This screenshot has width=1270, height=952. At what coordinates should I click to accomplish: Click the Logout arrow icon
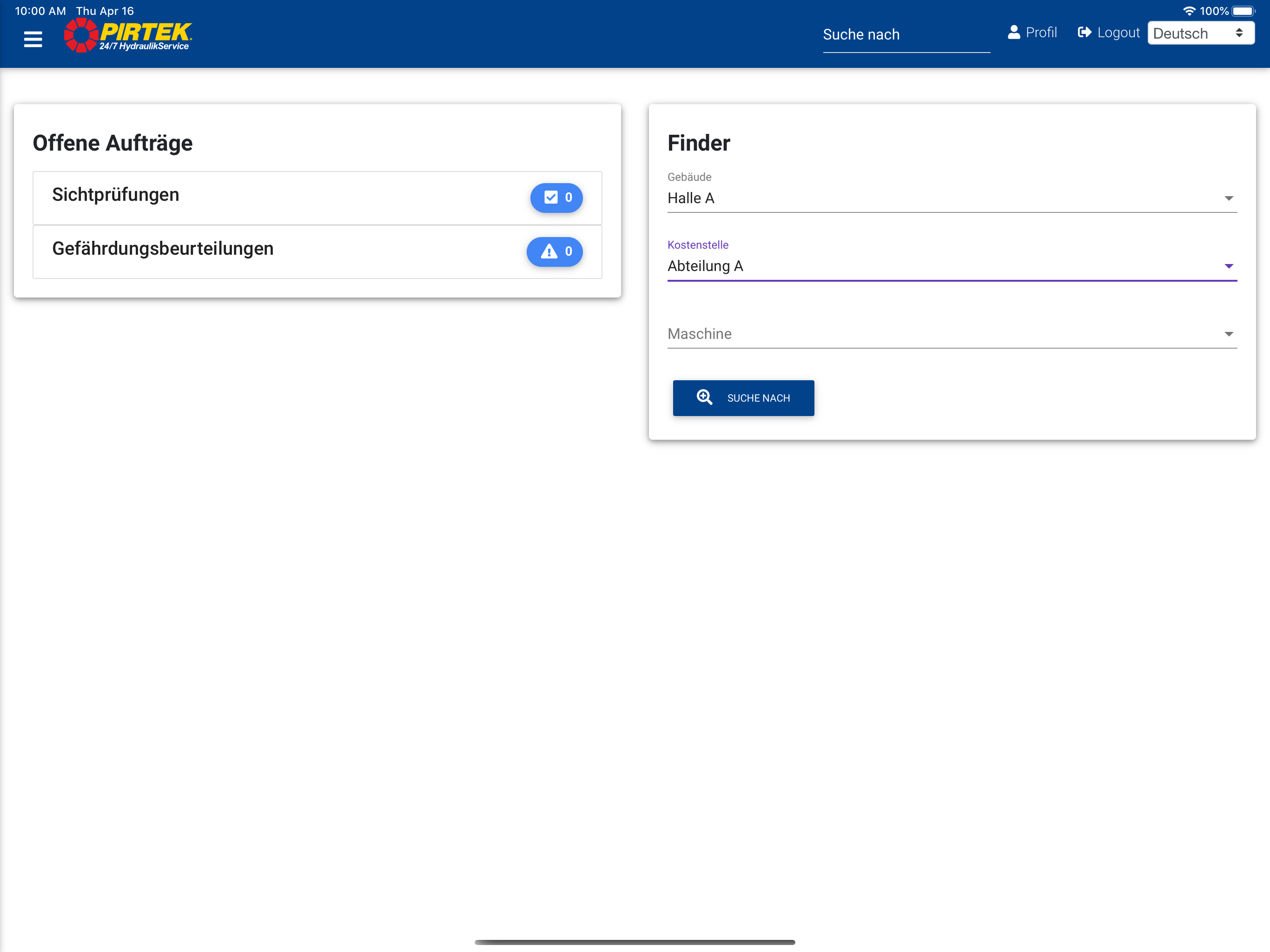tap(1084, 32)
